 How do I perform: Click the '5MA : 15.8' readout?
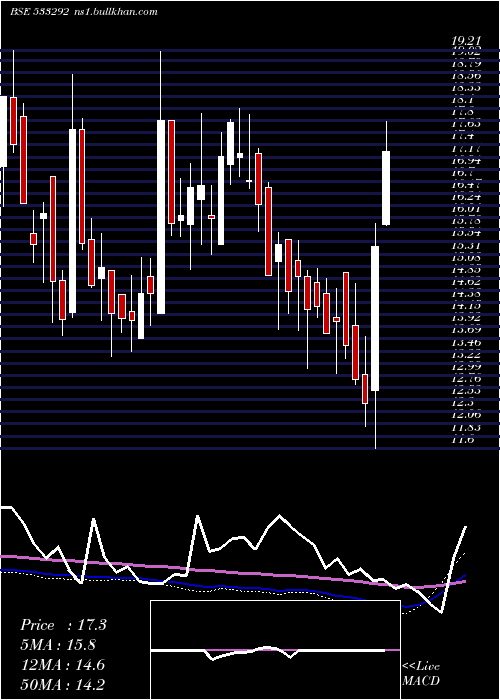pyautogui.click(x=58, y=645)
